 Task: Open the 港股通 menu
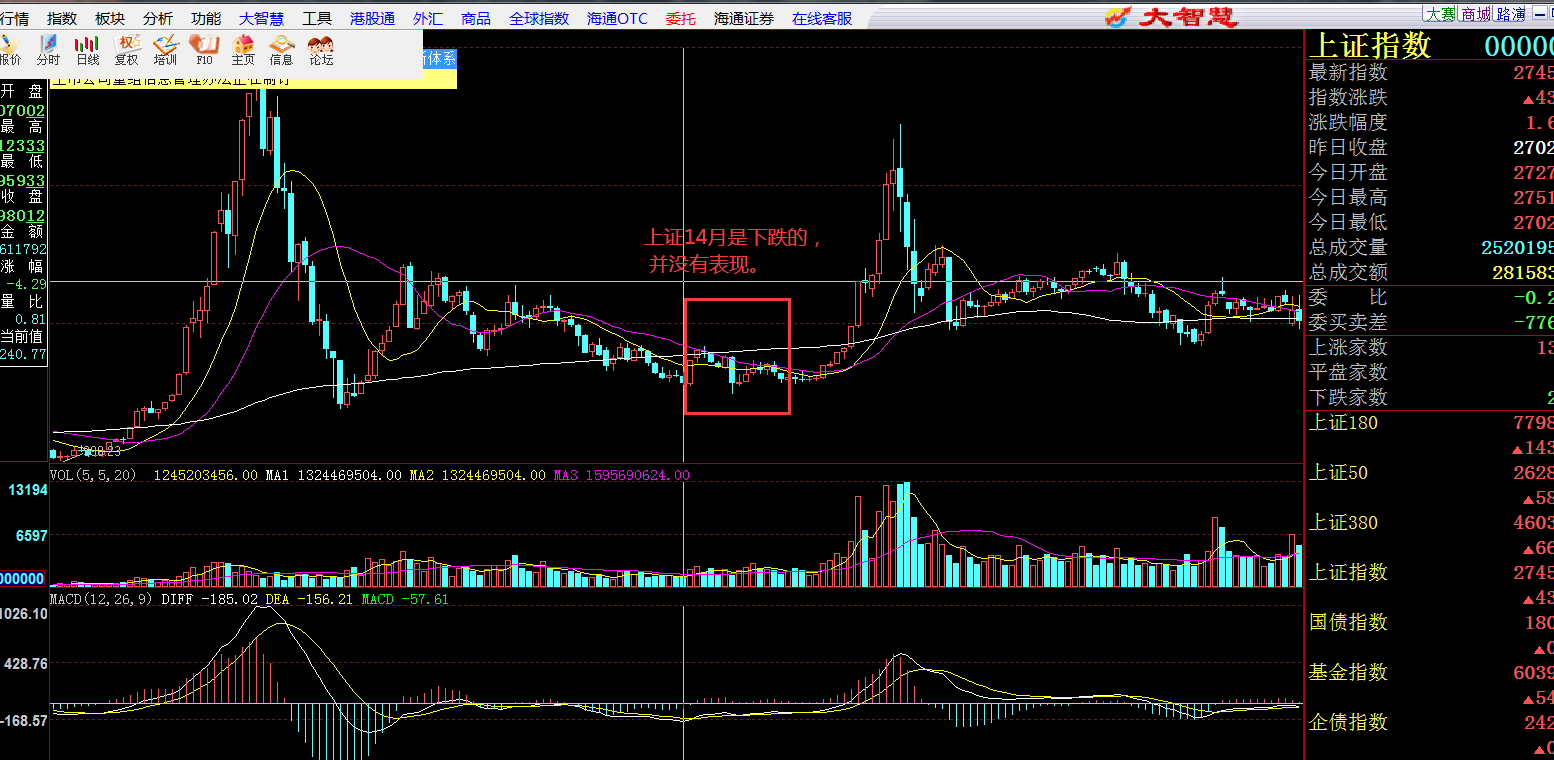click(x=373, y=18)
